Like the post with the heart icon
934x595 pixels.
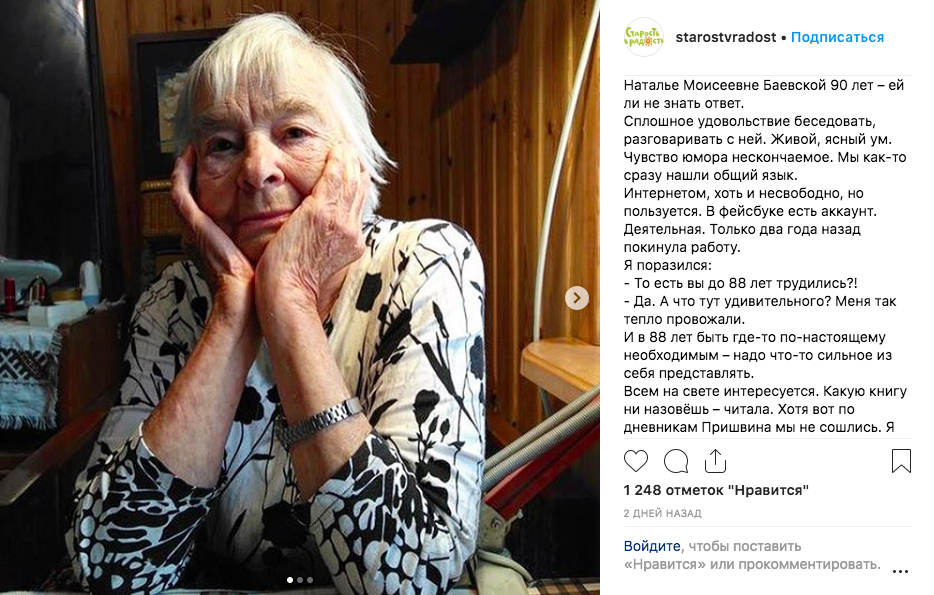636,461
